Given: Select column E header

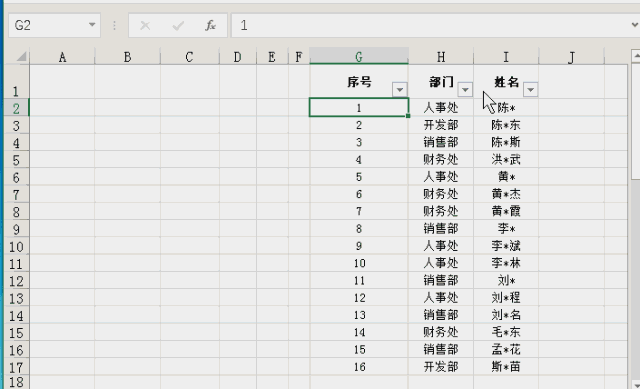Looking at the screenshot, I should pyautogui.click(x=272, y=57).
